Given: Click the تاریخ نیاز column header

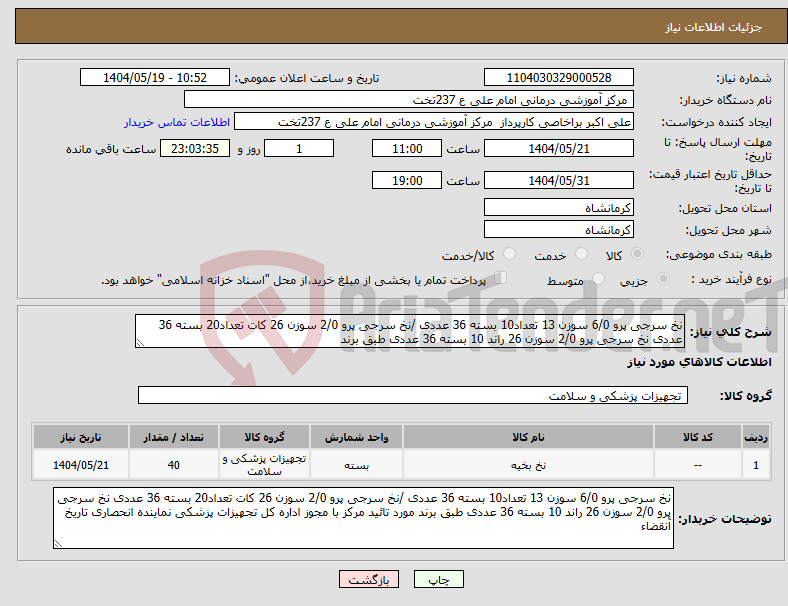Looking at the screenshot, I should [x=81, y=437].
